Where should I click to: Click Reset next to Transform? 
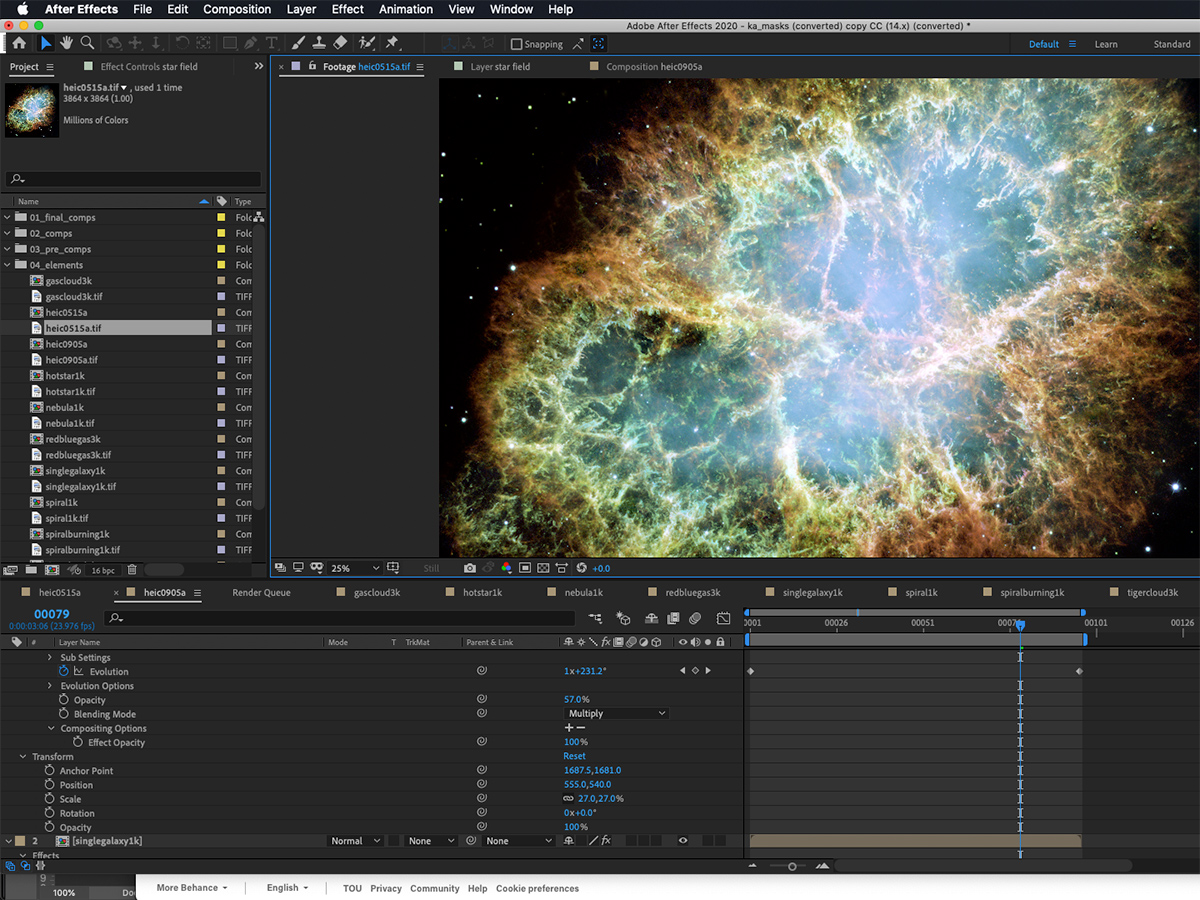pyautogui.click(x=574, y=756)
